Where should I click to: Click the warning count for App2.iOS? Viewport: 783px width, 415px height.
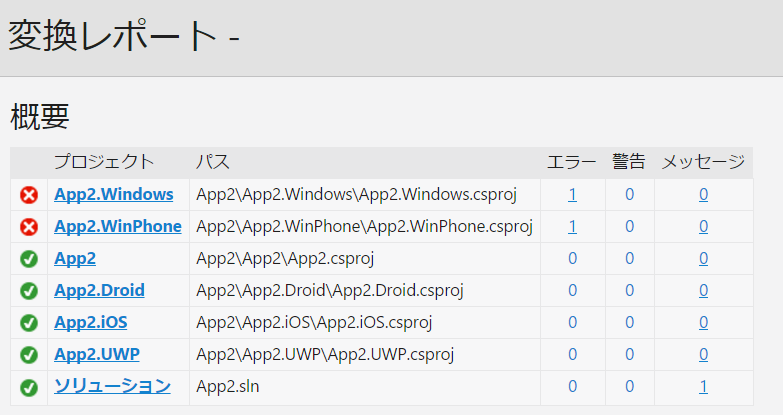(630, 322)
